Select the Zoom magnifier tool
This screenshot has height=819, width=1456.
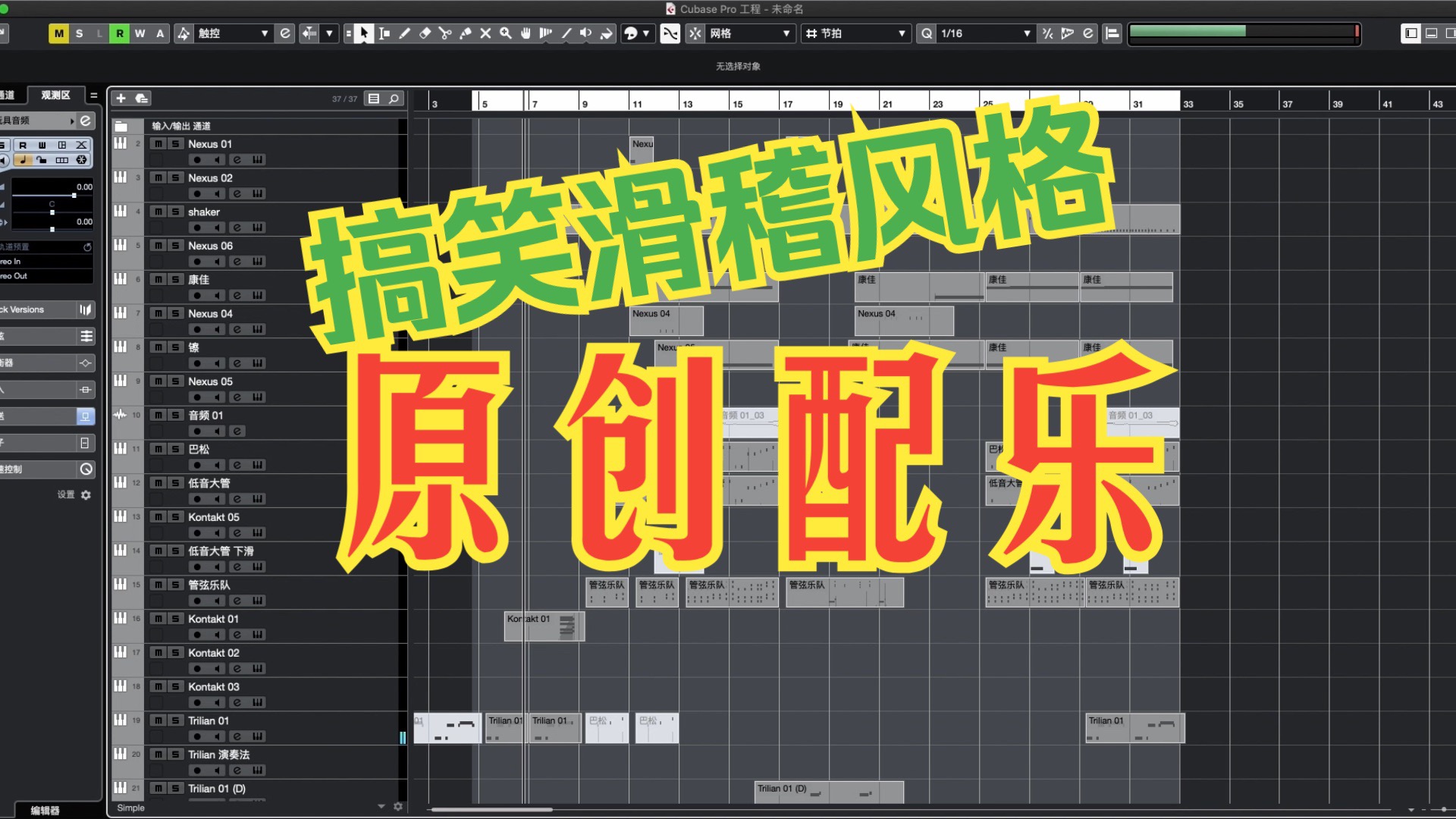click(506, 33)
